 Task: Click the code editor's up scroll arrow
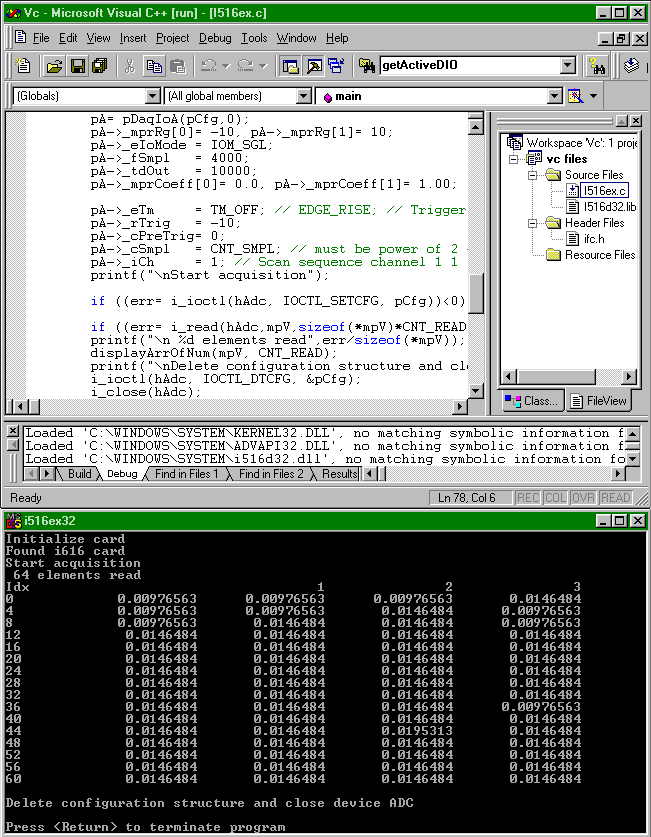pyautogui.click(x=475, y=127)
